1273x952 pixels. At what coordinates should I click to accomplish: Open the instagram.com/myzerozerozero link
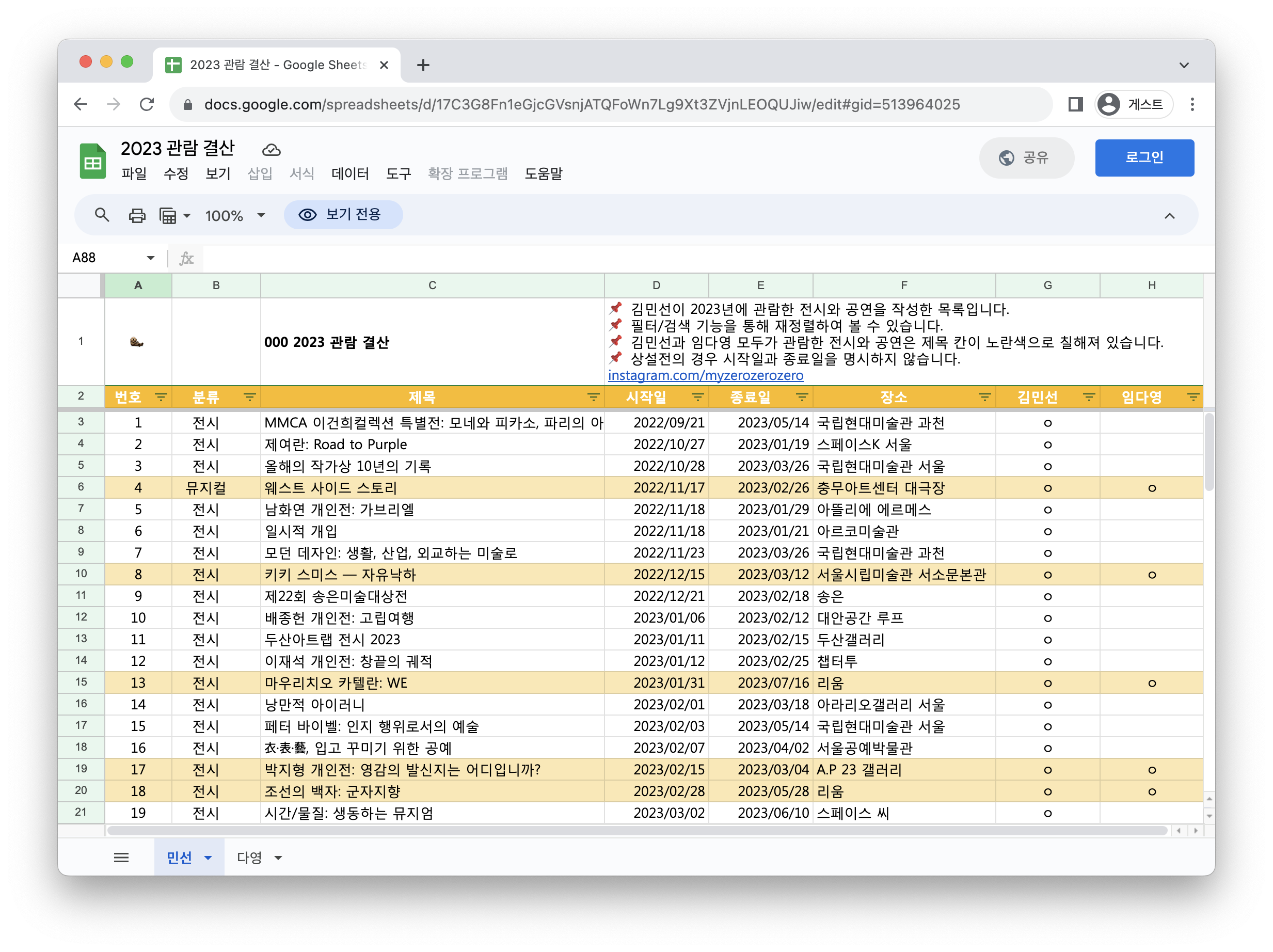tap(705, 375)
